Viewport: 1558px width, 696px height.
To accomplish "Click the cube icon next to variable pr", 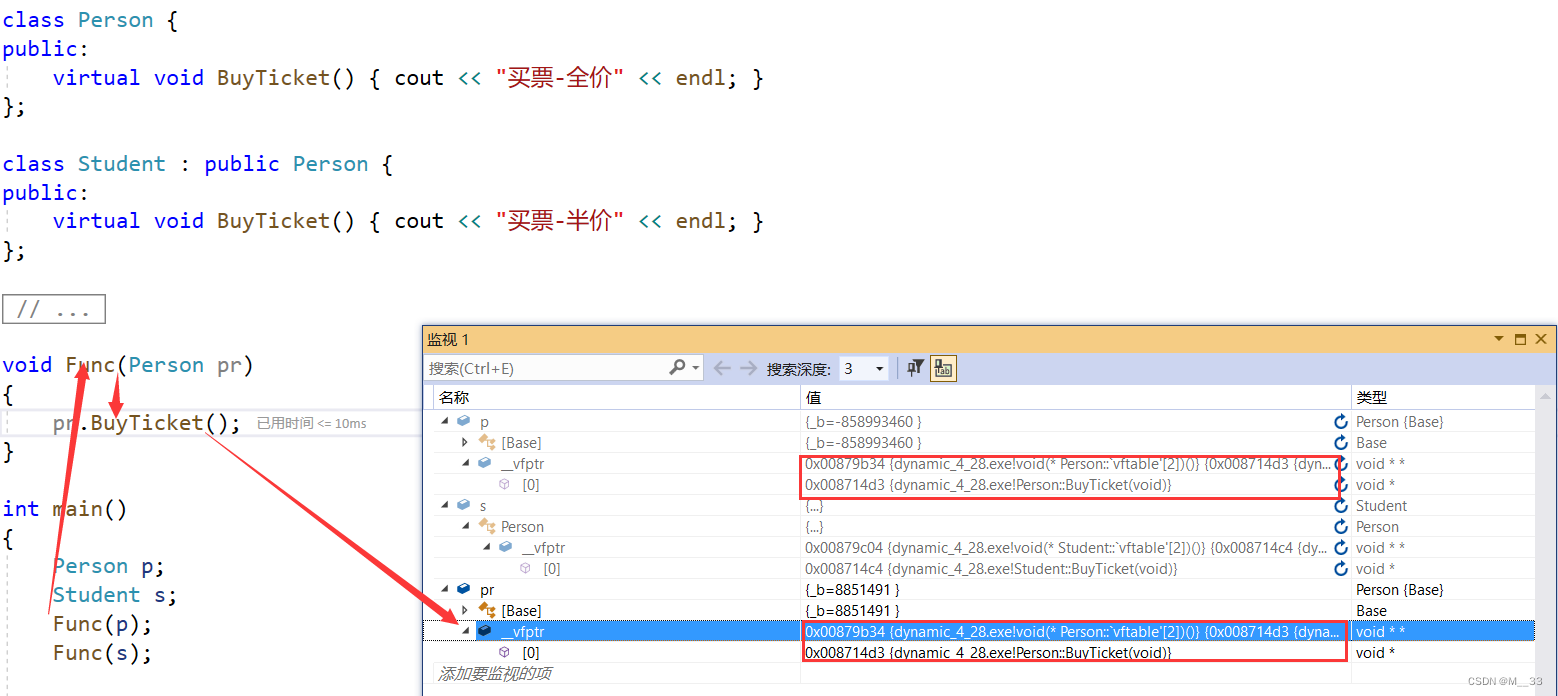I will point(463,590).
